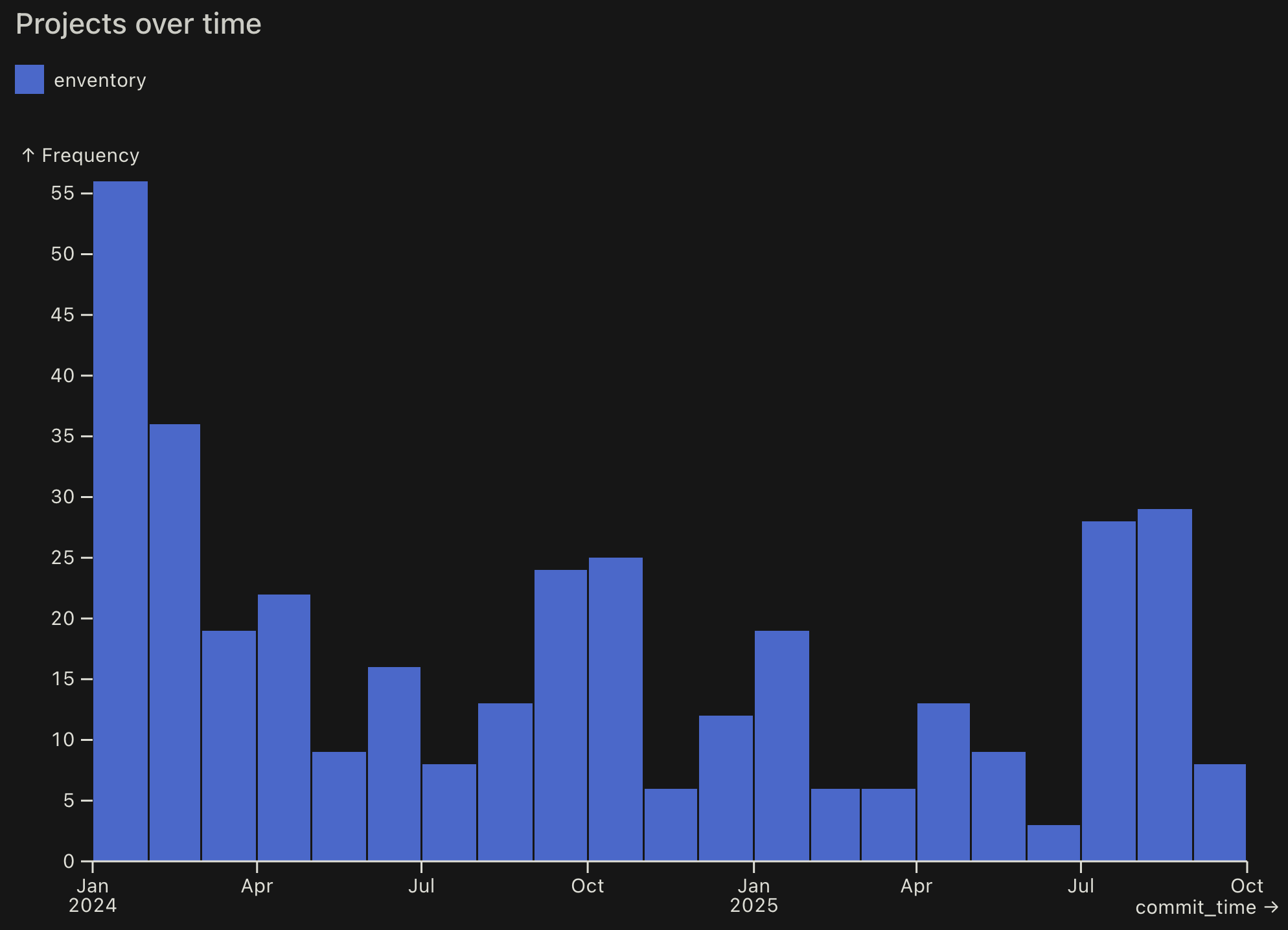This screenshot has width=1288, height=930.
Task: Click the Jul tick label in 2024
Action: (421, 886)
